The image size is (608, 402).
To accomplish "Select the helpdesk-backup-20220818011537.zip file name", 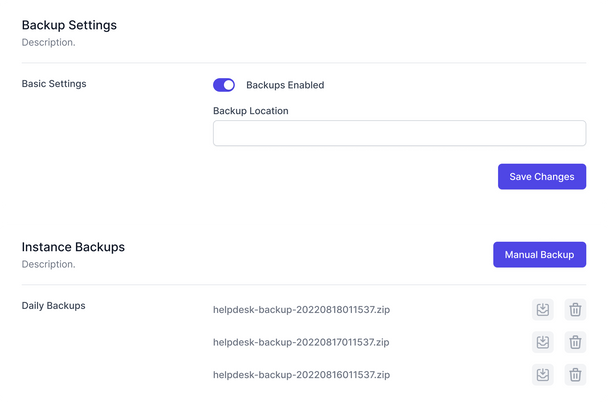I will [x=301, y=309].
